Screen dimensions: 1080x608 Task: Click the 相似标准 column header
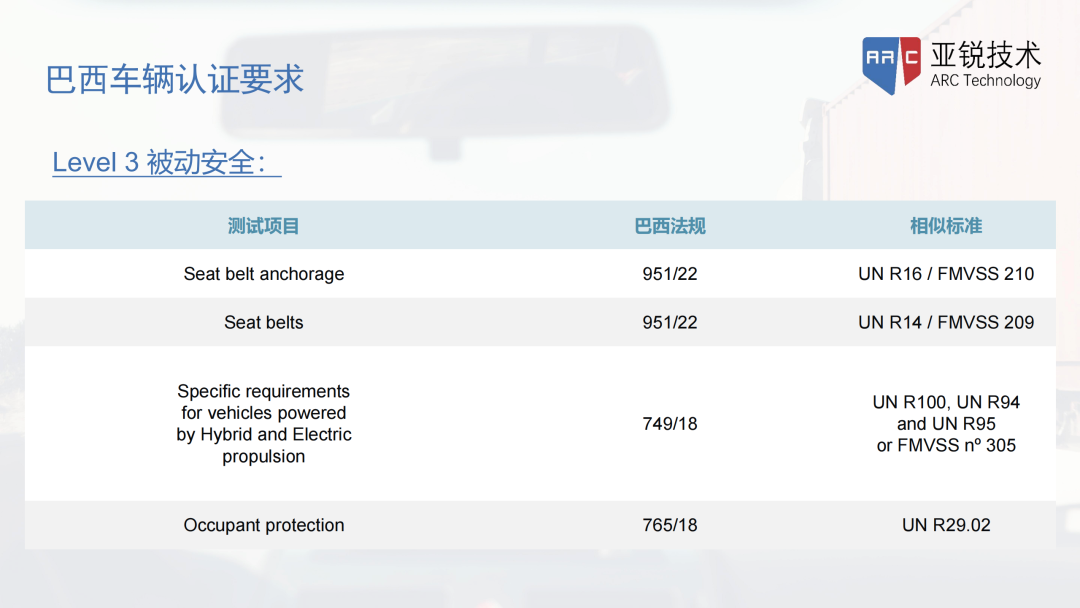click(946, 226)
